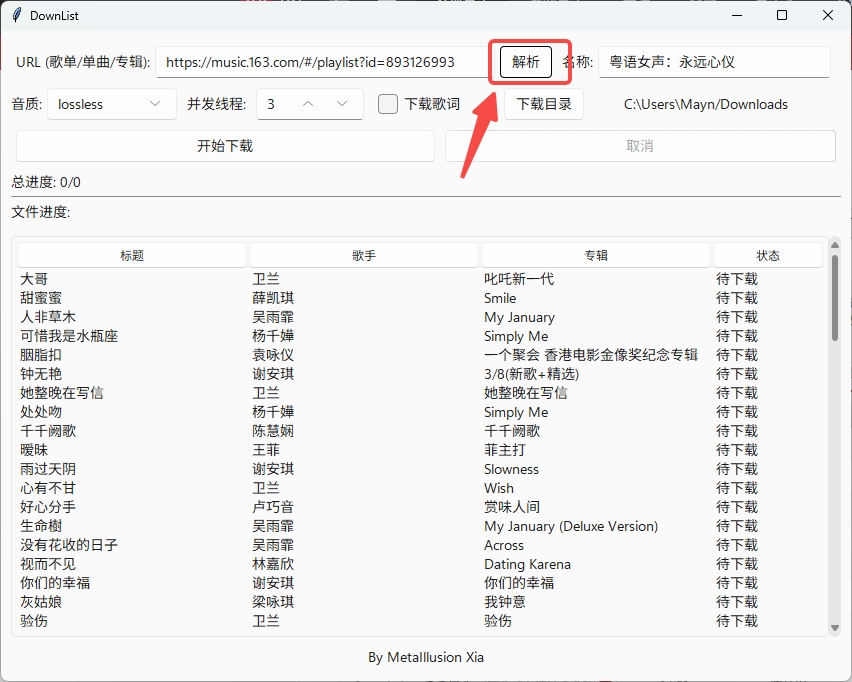Click the 歌手 artist column header
Viewport: 852px width, 682px height.
[363, 254]
